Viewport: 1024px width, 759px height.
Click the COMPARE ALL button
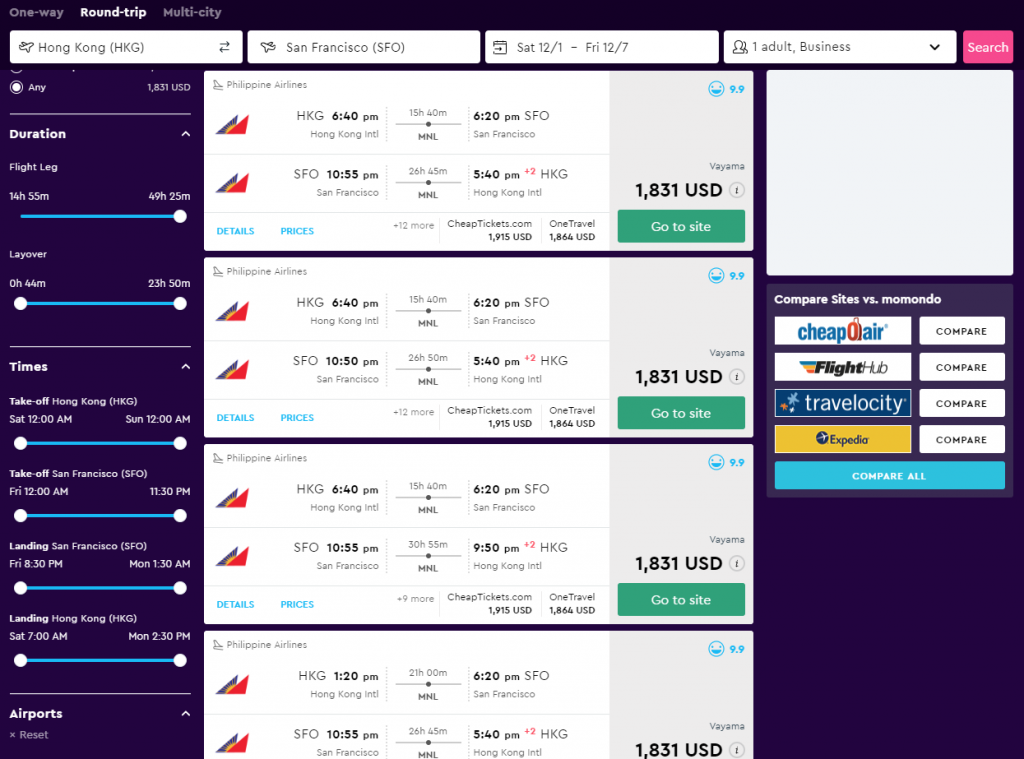889,476
